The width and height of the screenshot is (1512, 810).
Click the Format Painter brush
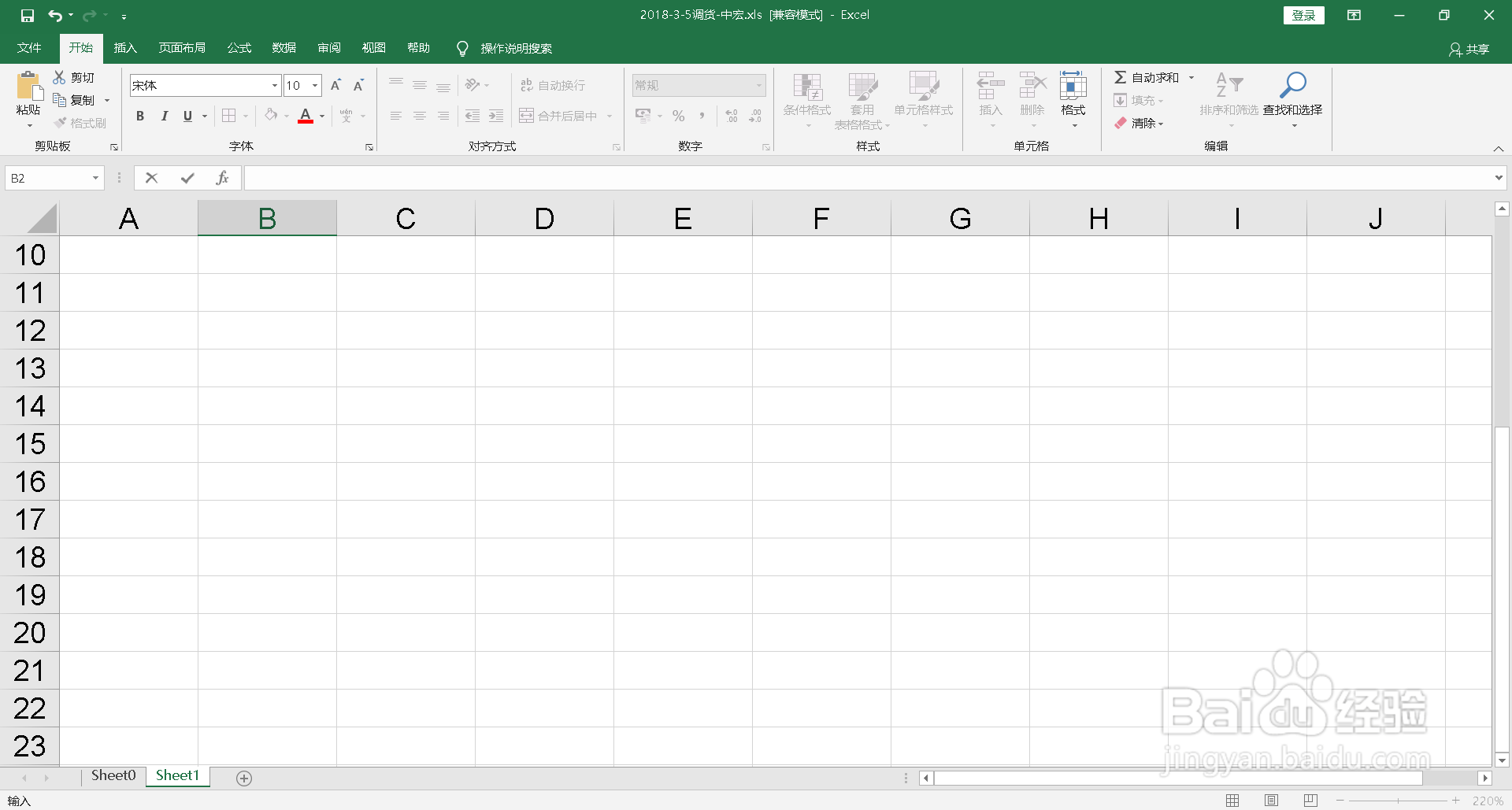pyautogui.click(x=60, y=123)
